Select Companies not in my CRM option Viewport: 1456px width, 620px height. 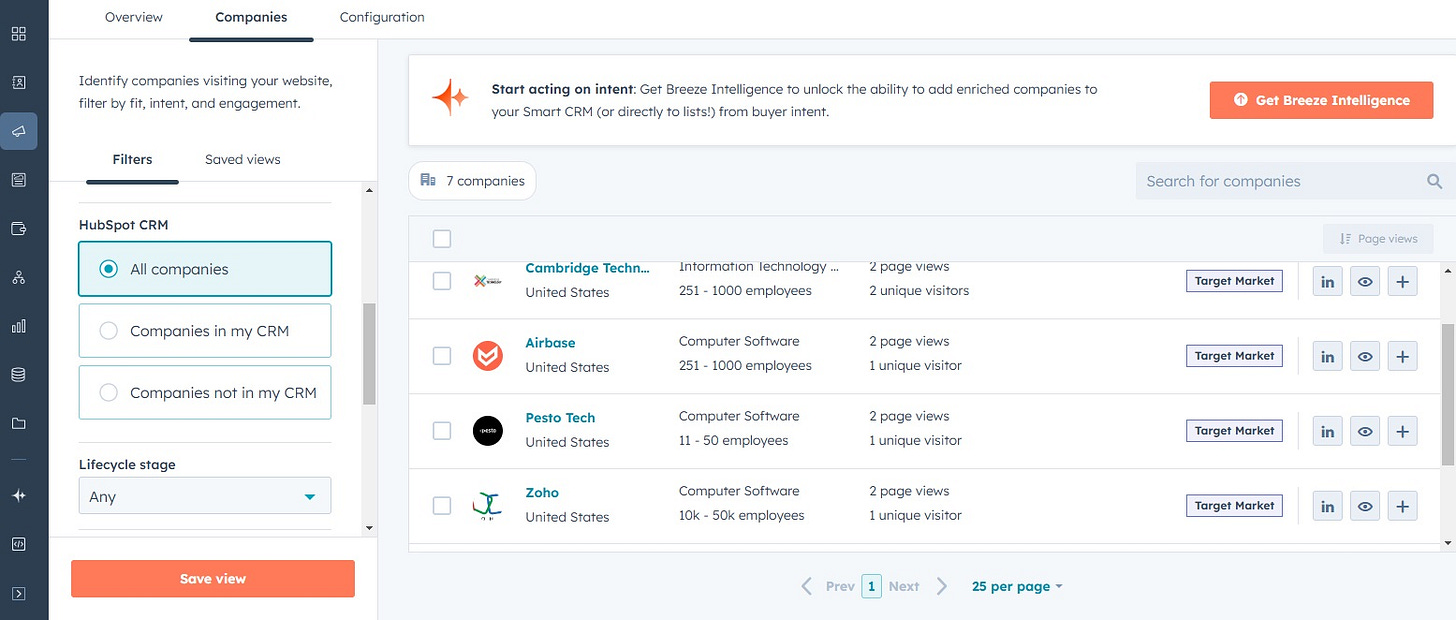point(205,393)
